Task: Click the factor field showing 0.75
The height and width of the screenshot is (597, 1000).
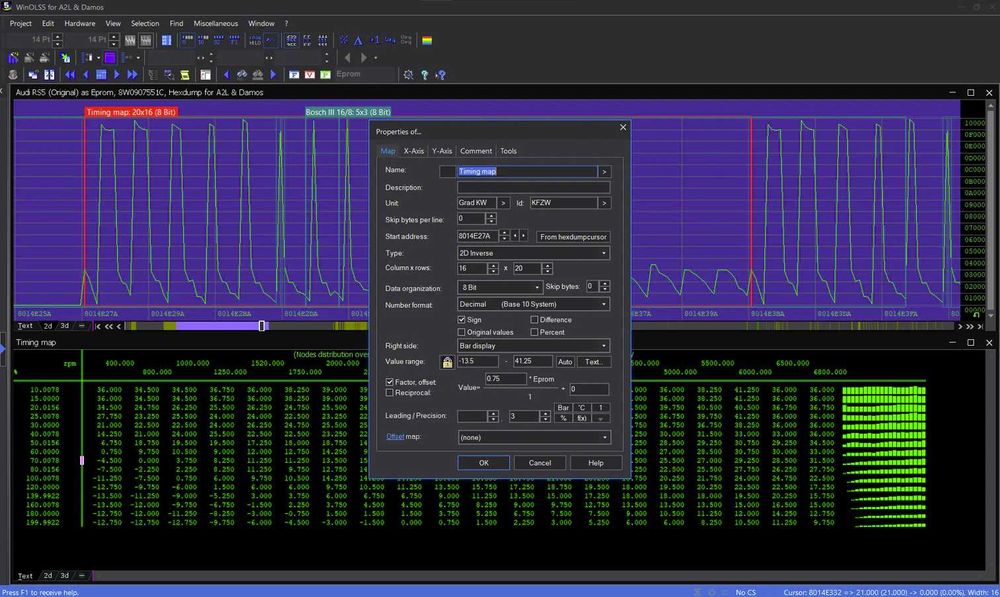Action: pyautogui.click(x=505, y=378)
